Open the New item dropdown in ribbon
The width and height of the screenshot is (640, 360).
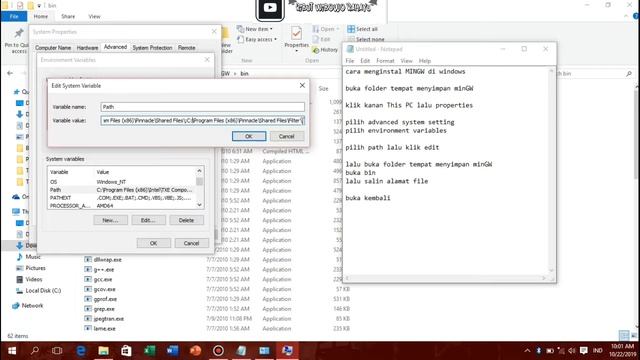pyautogui.click(x=255, y=29)
